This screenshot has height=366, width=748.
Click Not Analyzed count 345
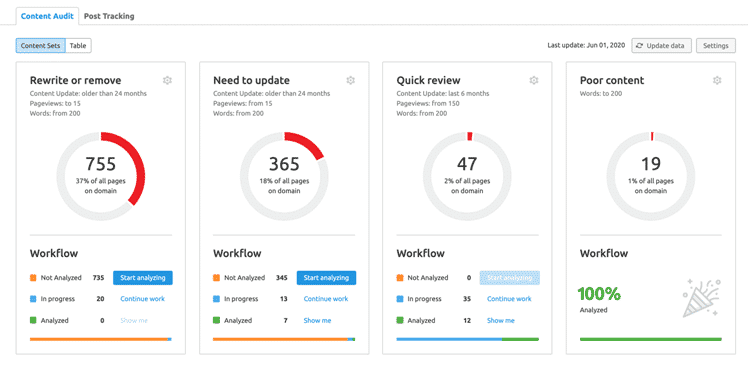coord(281,278)
